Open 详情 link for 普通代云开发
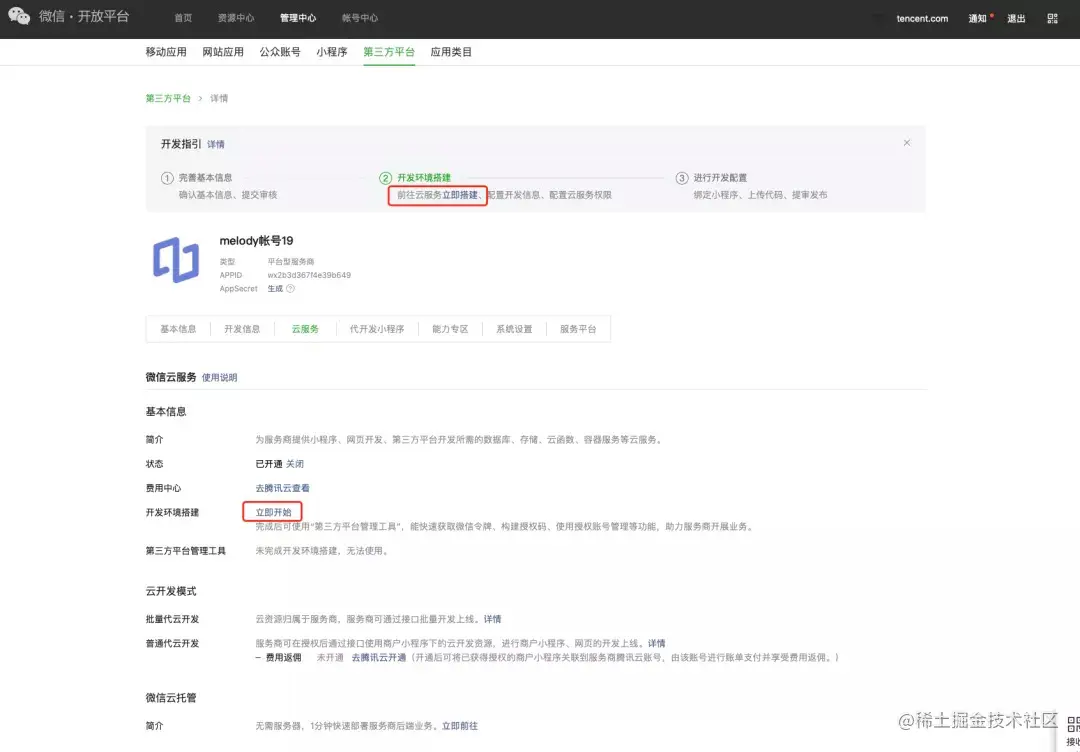 656,643
